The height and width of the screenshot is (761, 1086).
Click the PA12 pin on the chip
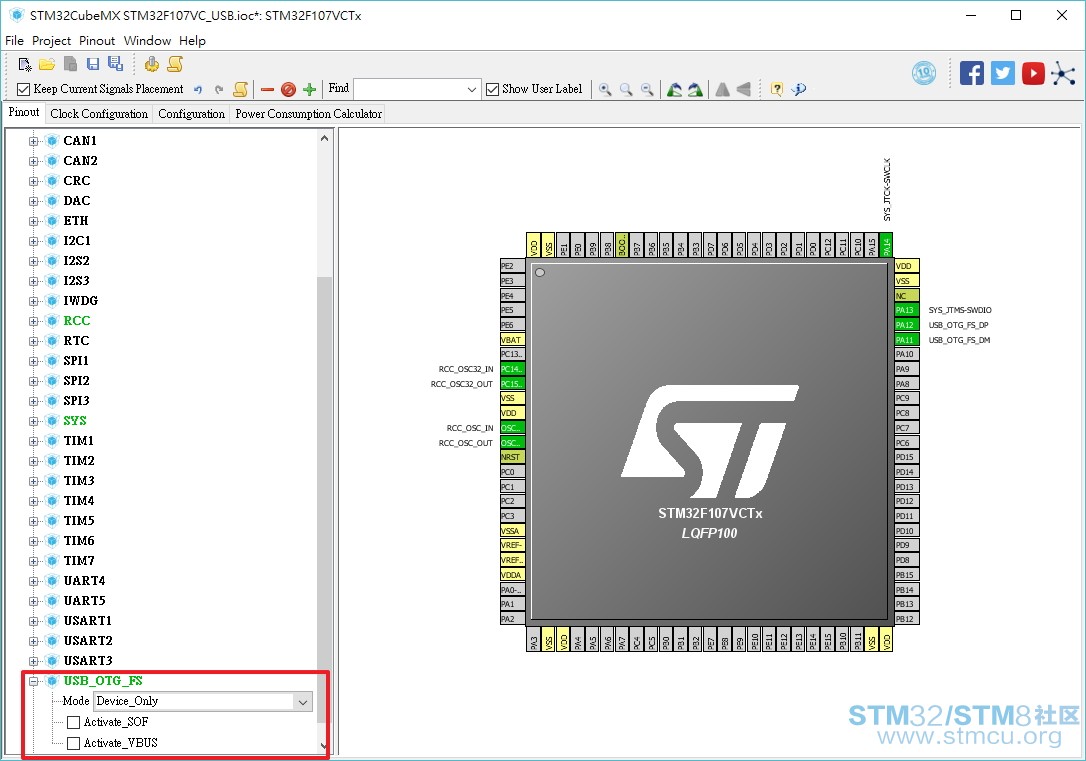(907, 325)
